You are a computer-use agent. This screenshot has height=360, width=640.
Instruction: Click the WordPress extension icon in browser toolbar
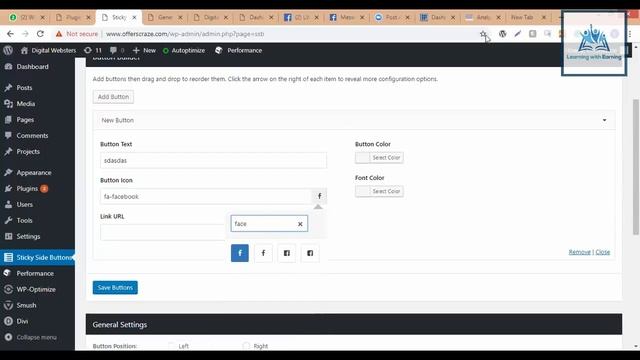(x=502, y=34)
